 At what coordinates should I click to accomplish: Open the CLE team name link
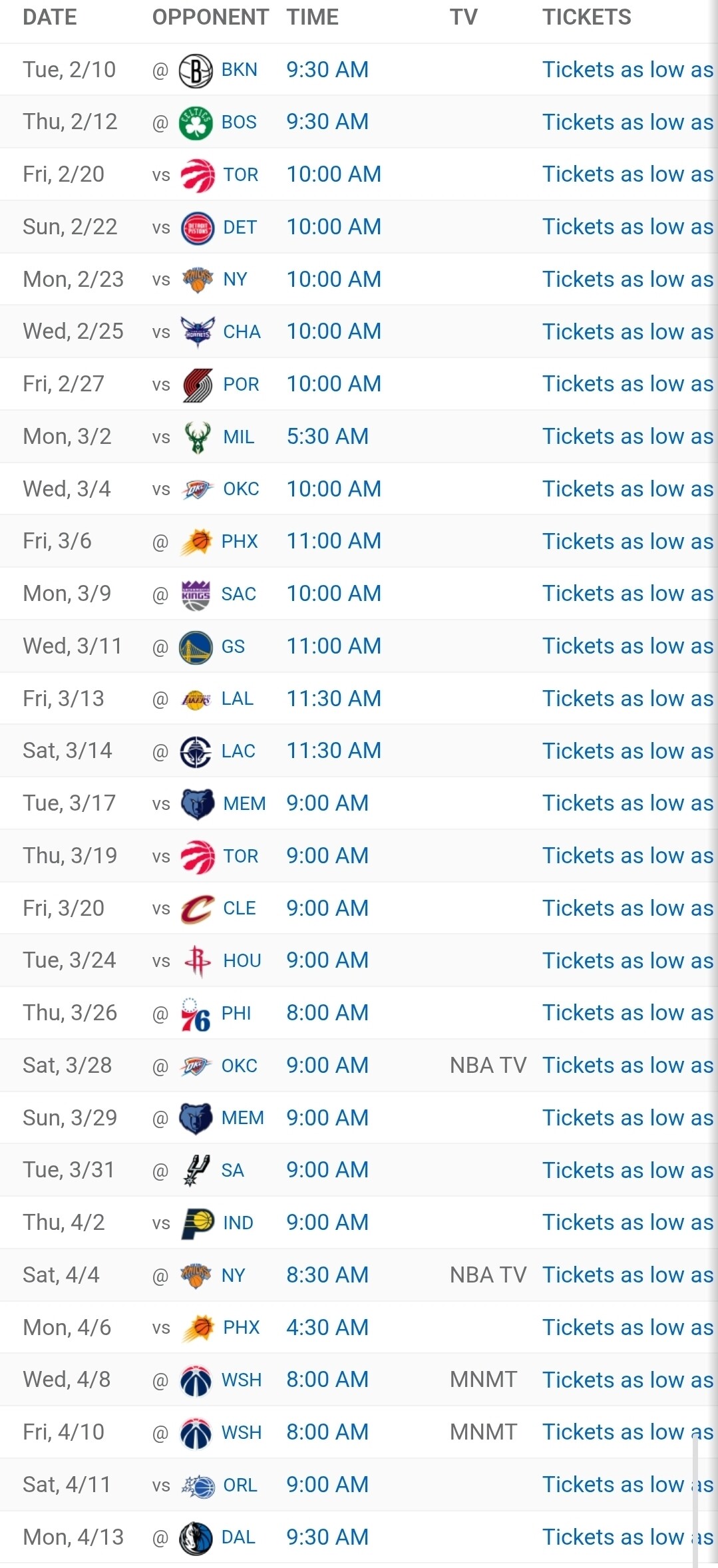240,908
